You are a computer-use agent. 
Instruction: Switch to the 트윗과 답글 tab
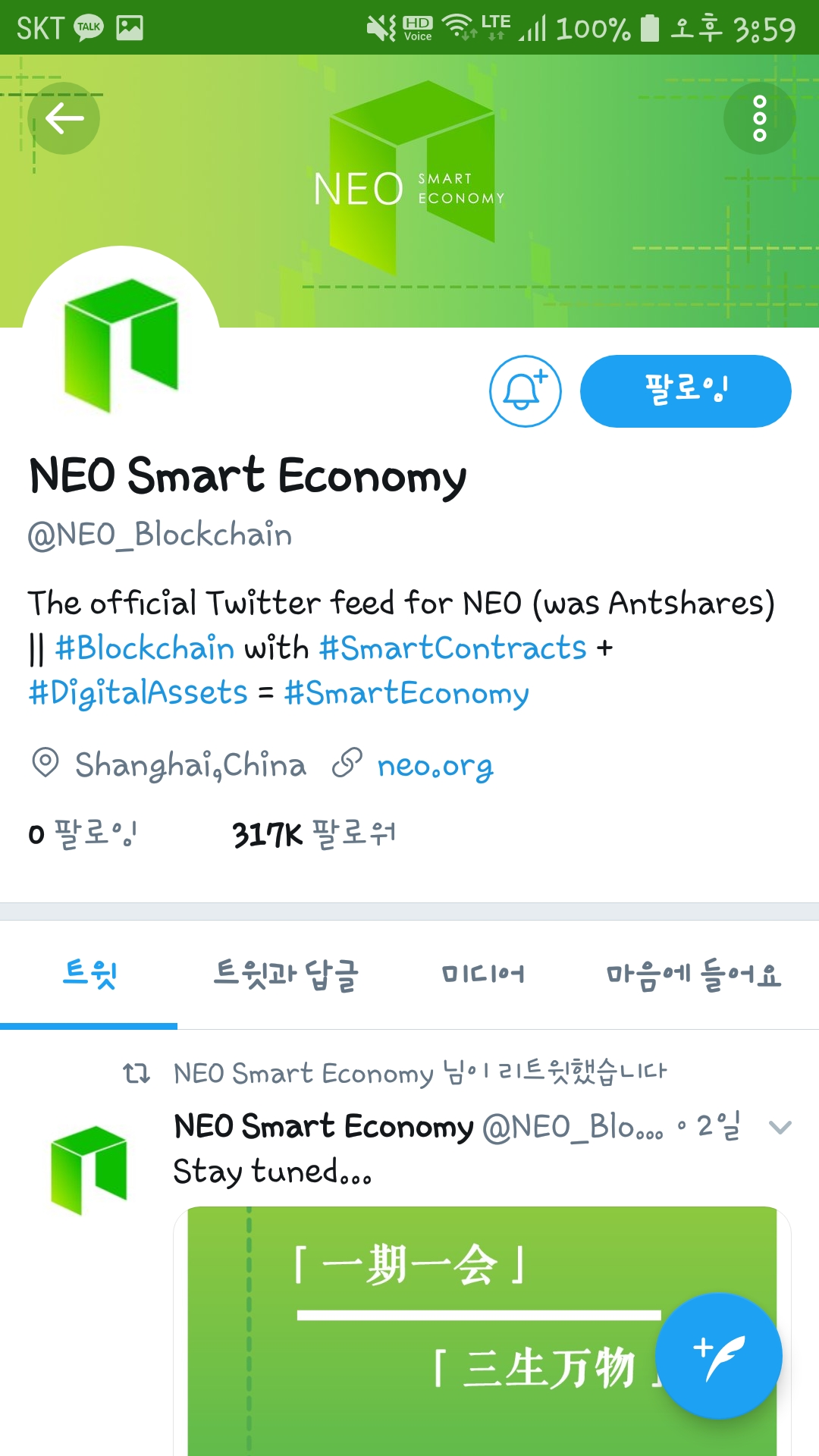coord(286,974)
